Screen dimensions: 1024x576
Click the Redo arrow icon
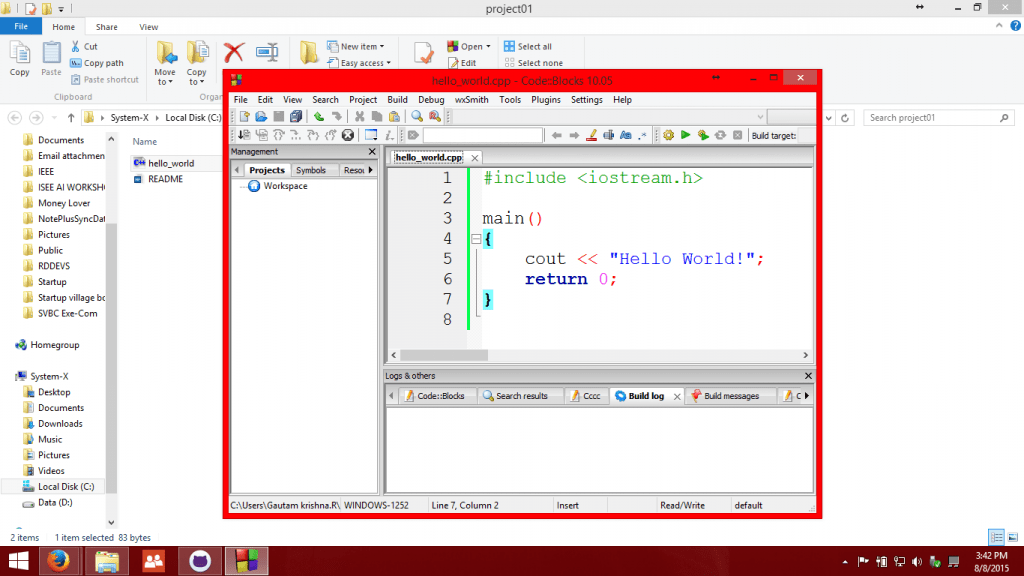(x=336, y=117)
